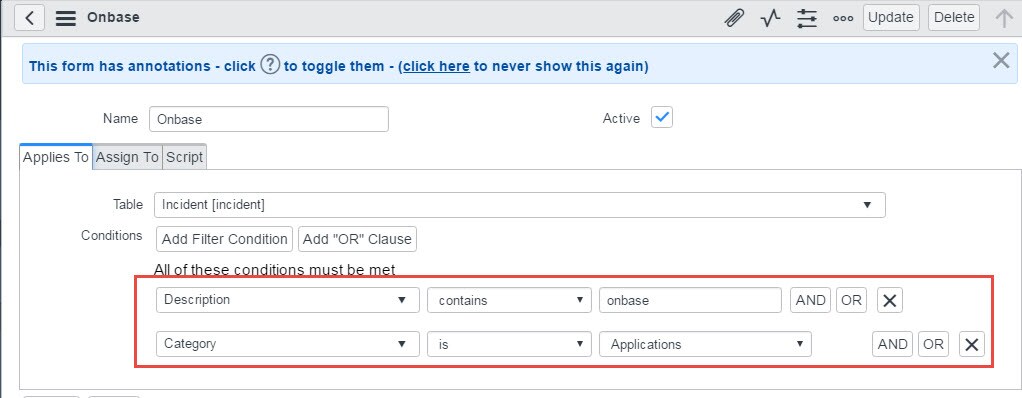Switch to the Script tab
The image size is (1022, 398).
[x=184, y=157]
